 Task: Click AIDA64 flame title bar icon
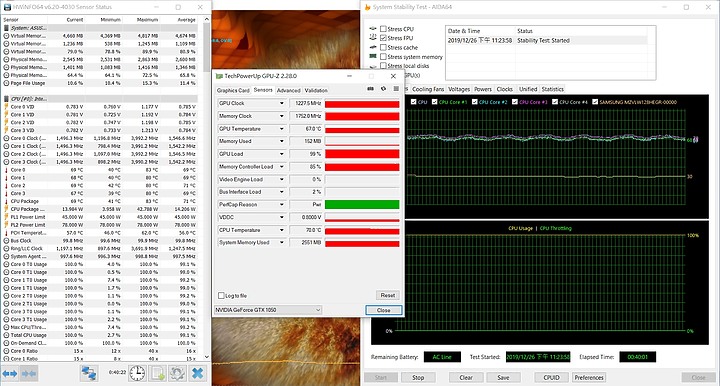(x=367, y=7)
